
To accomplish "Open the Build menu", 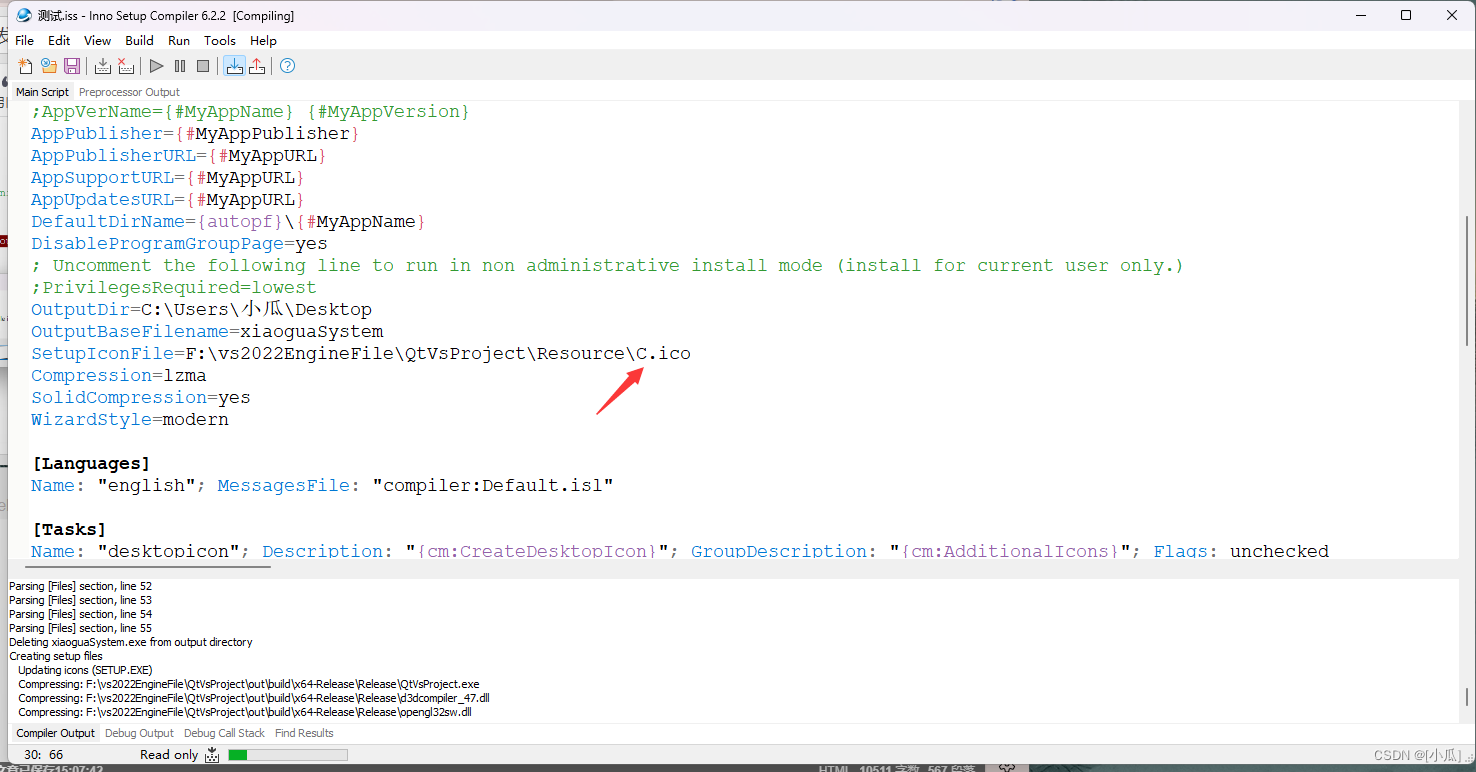I will [139, 40].
